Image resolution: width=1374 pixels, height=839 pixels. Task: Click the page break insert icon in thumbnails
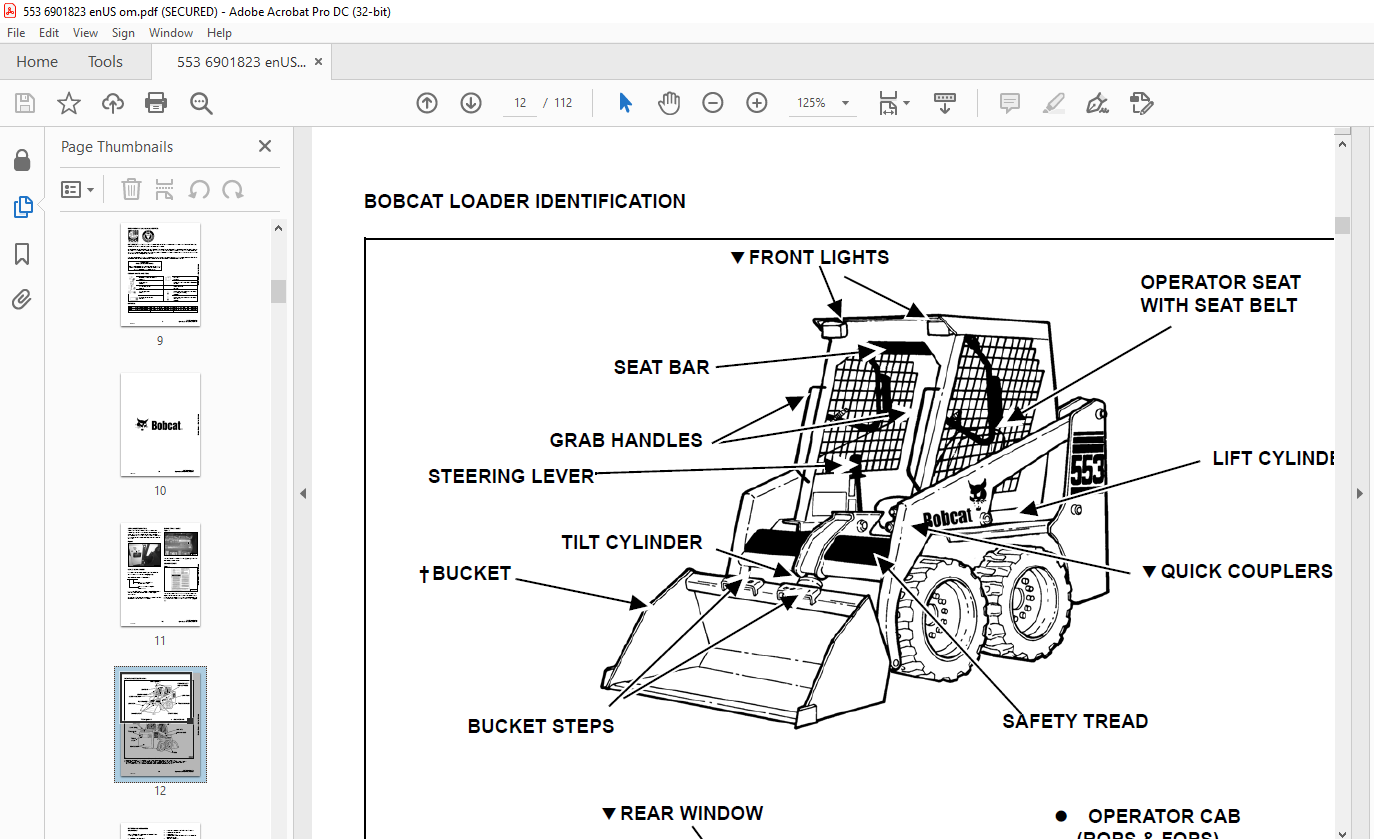coord(165,189)
